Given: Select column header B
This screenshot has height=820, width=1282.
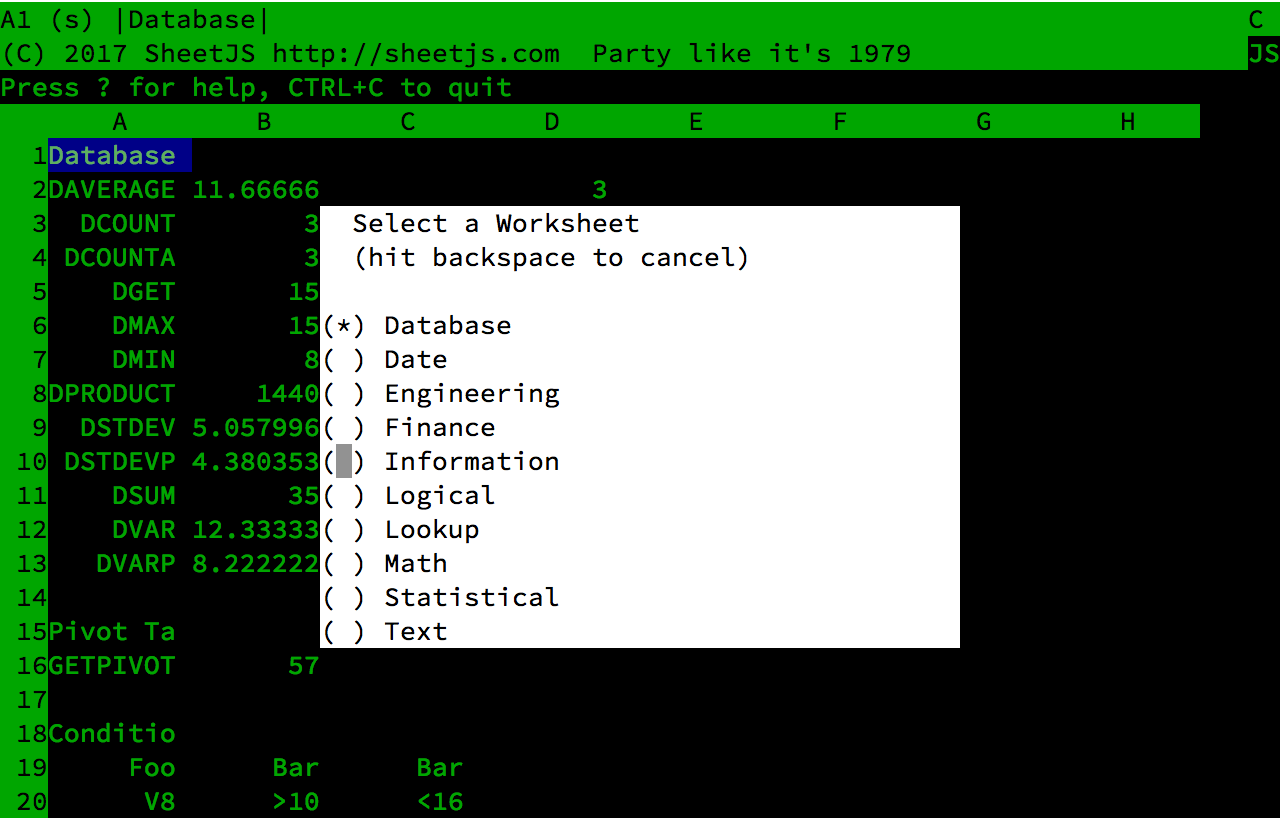Looking at the screenshot, I should point(264,122).
